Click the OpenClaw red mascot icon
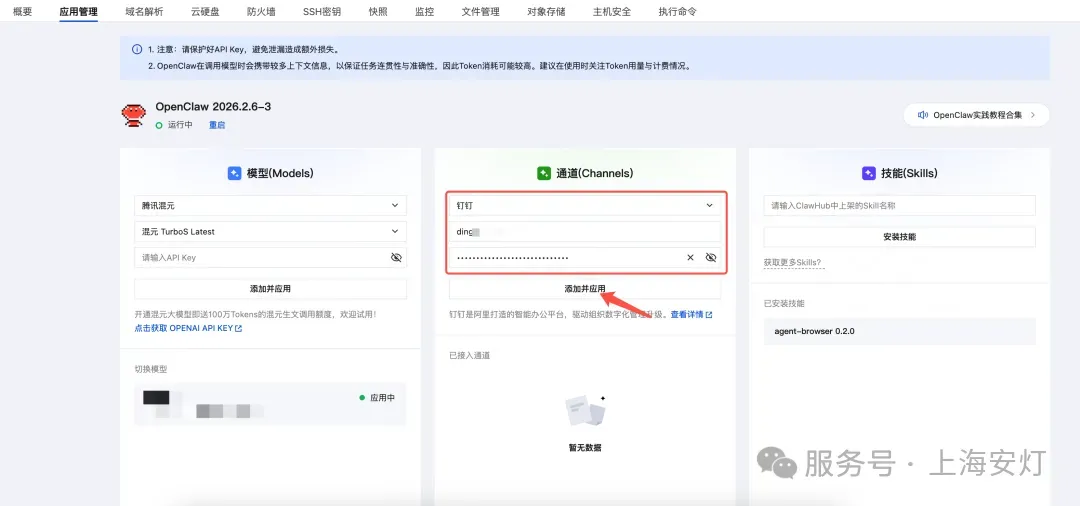Screen dimensions: 1080x506 (134, 115)
